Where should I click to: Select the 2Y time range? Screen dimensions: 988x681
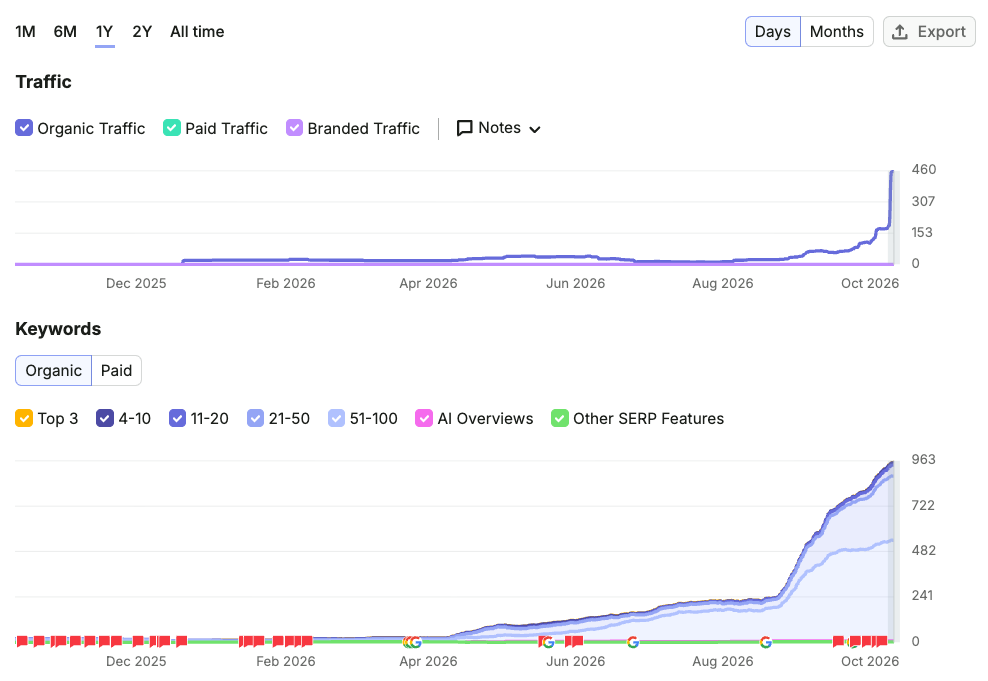pyautogui.click(x=142, y=31)
